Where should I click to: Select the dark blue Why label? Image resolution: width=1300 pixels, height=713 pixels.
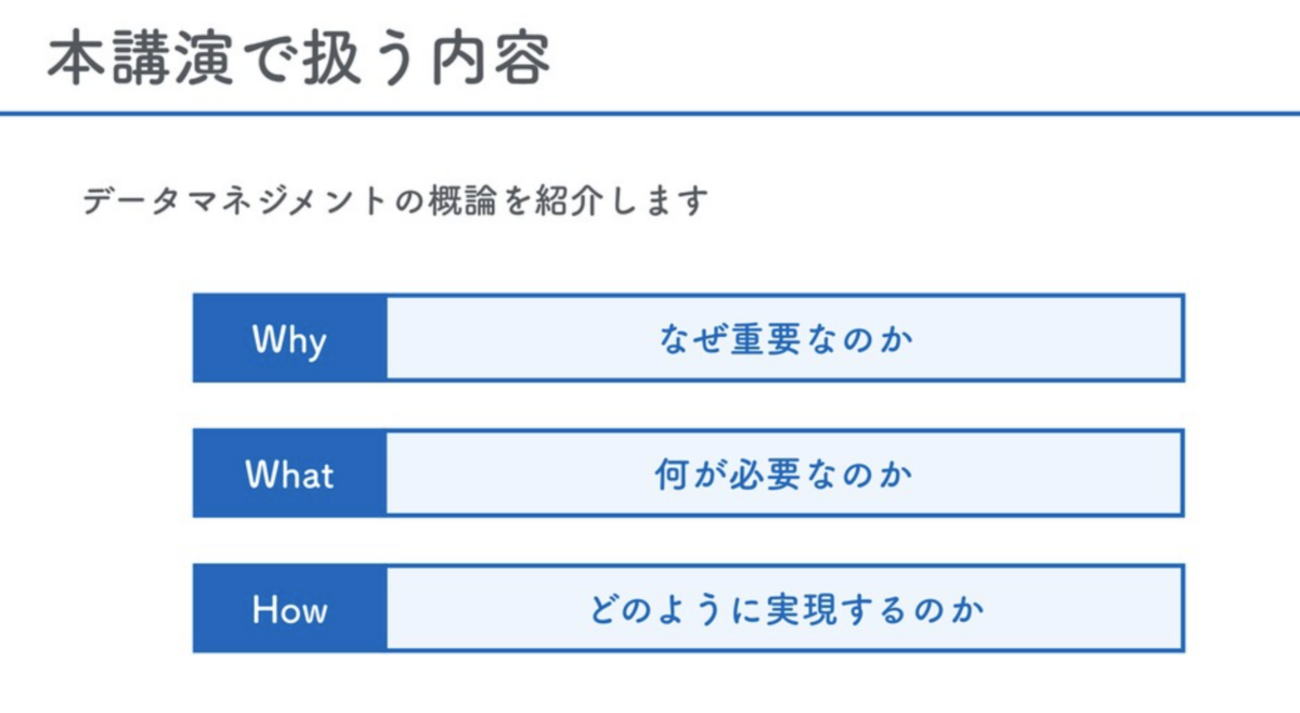[x=289, y=339]
